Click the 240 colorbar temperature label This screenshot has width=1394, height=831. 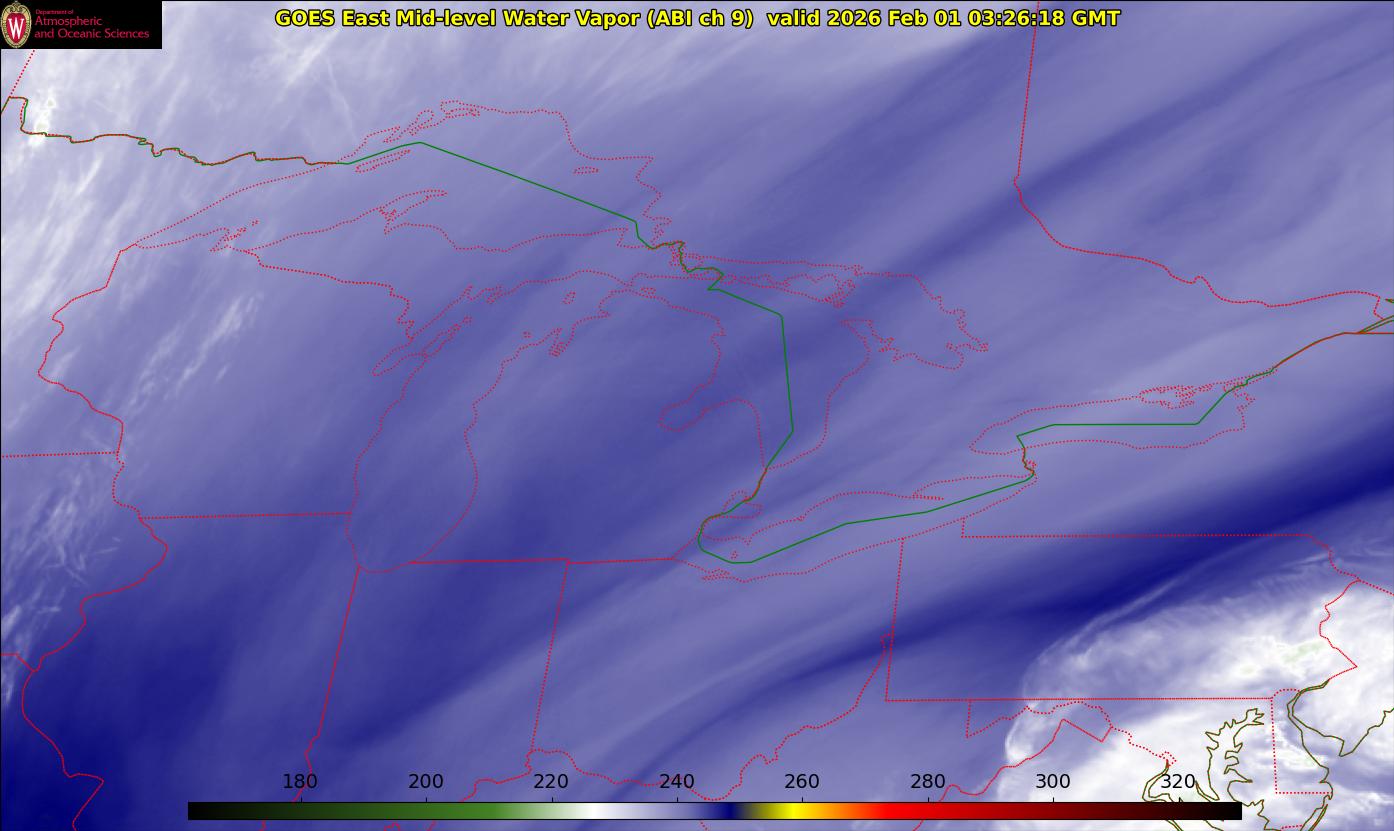click(x=677, y=782)
